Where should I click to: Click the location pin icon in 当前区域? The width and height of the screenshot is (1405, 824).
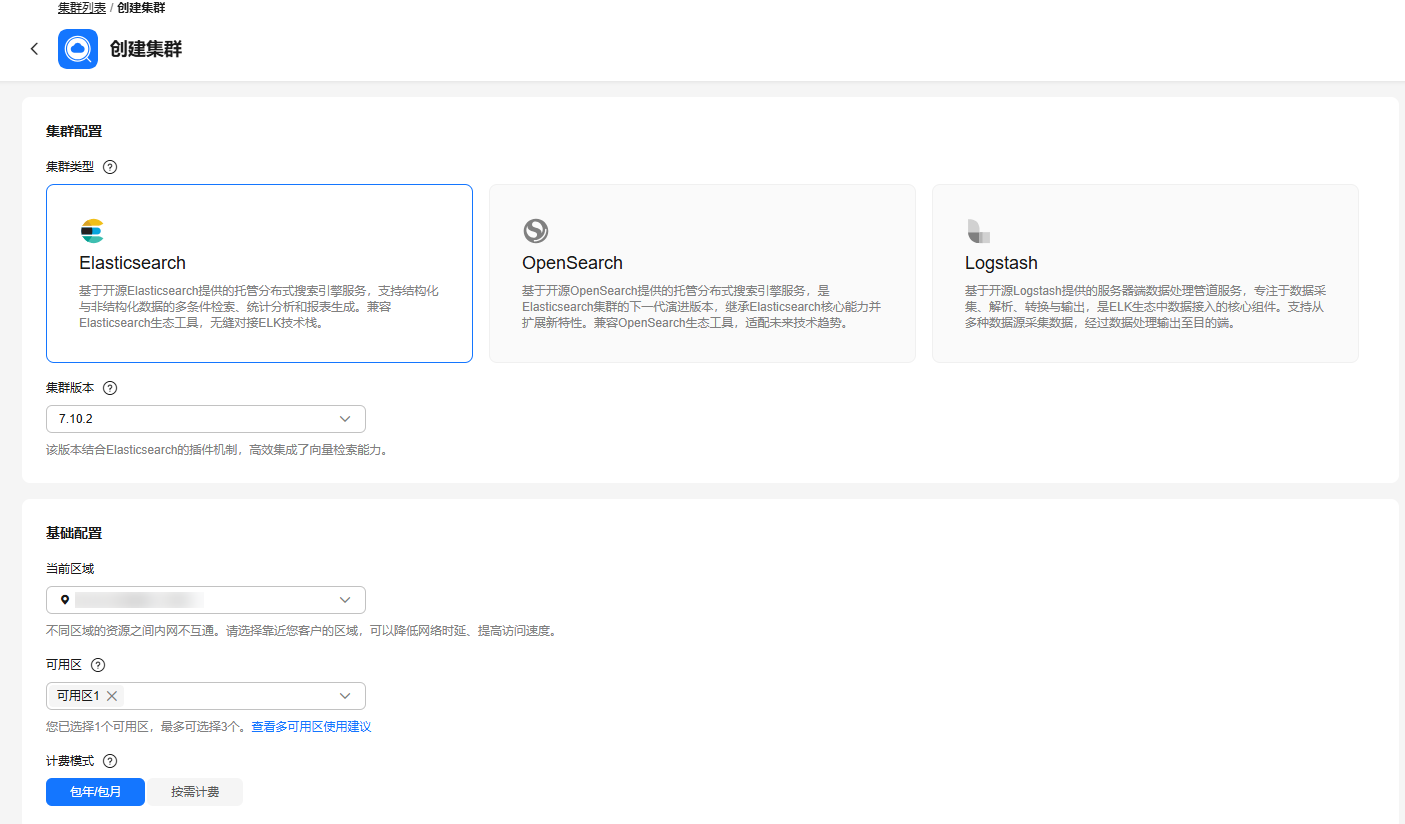point(65,600)
